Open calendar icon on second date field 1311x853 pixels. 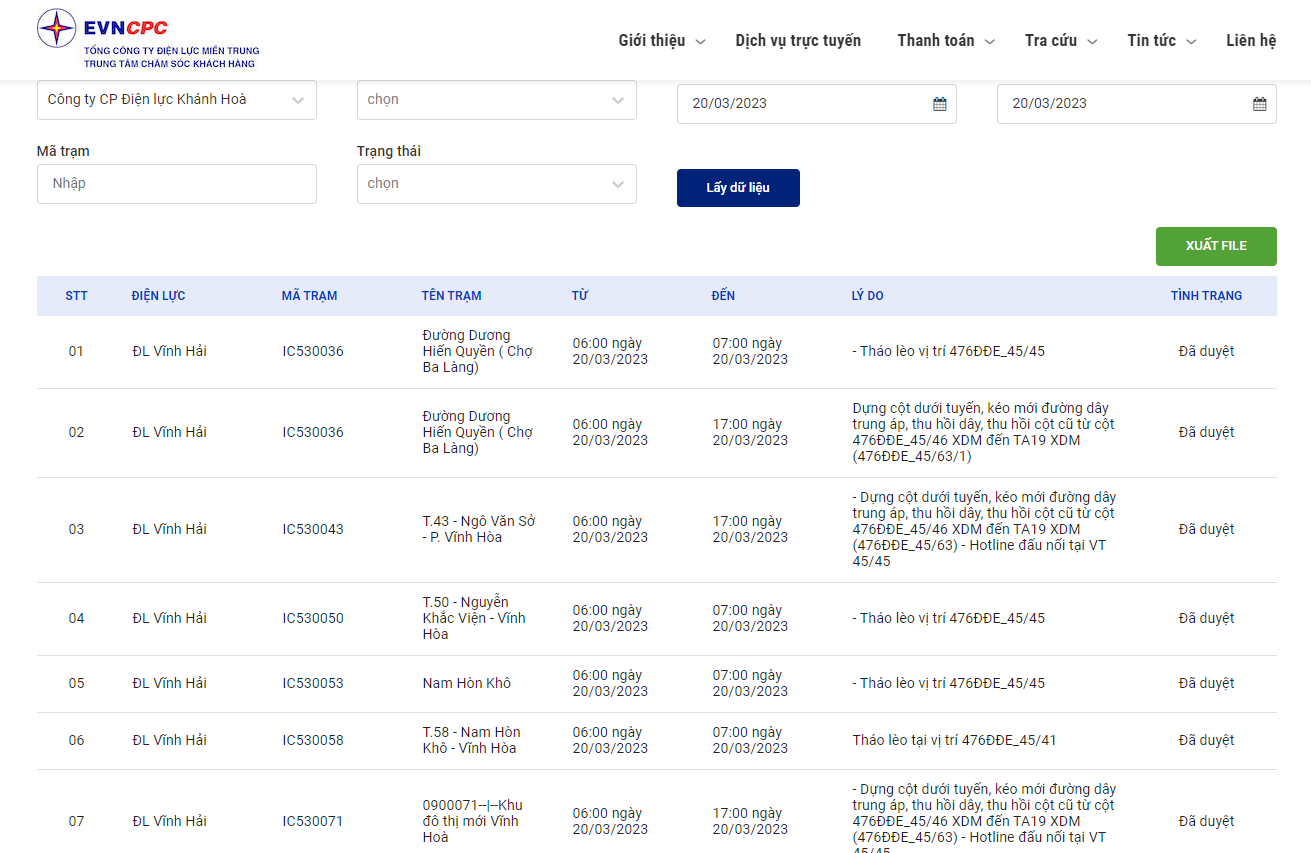[x=1259, y=104]
